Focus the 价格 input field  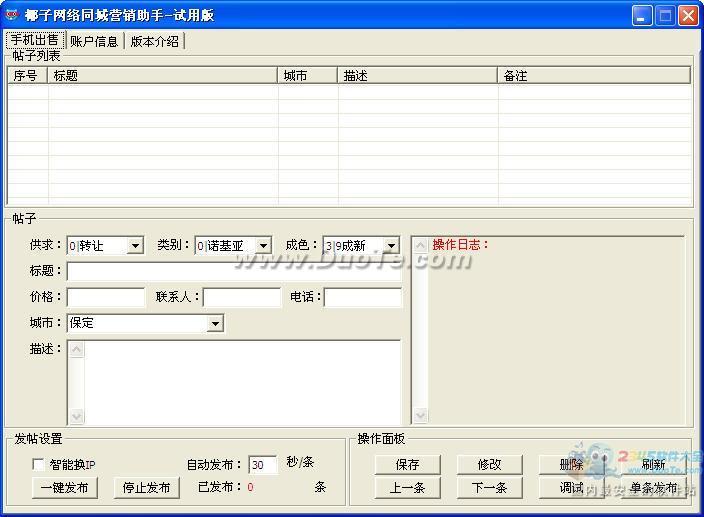[106, 298]
